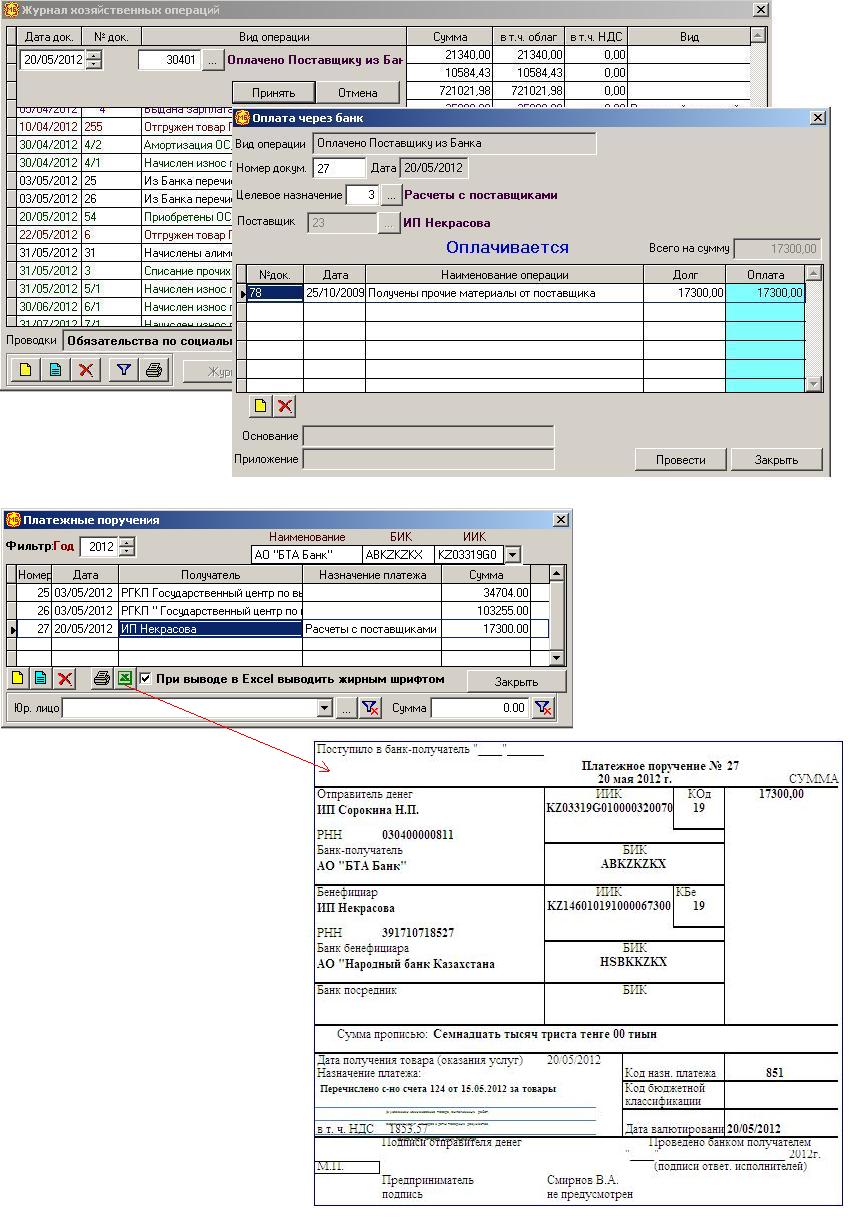Click the date field 20/05/2012
853x1217 pixels.
(x=52, y=60)
